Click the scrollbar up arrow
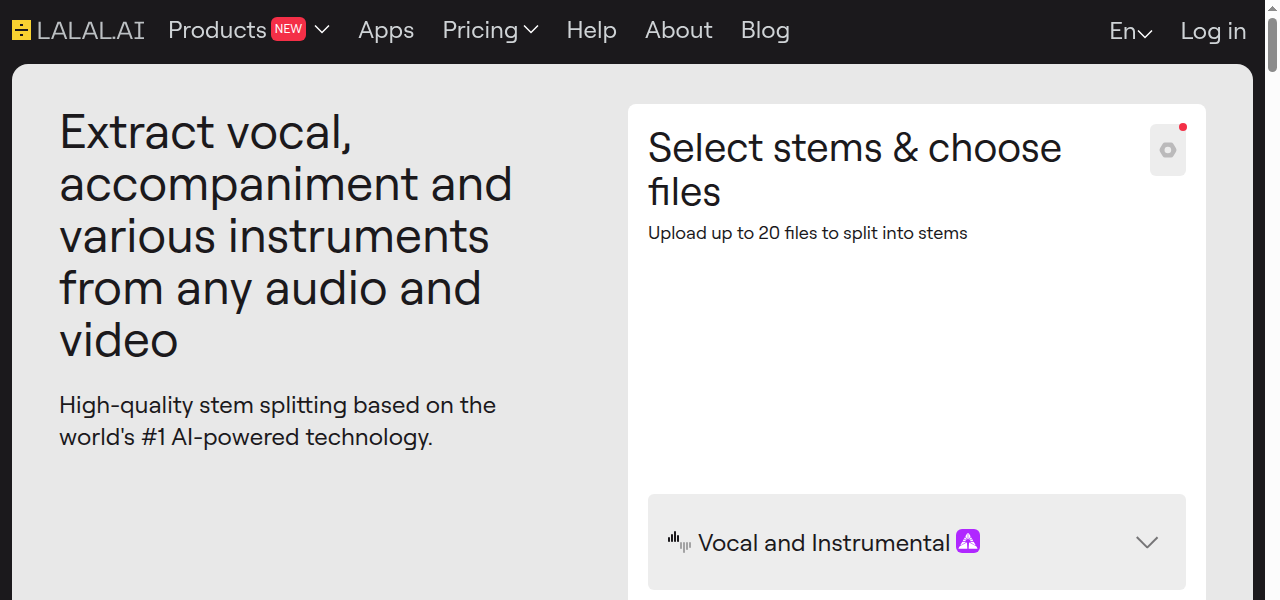The image size is (1280, 600). point(1272,9)
